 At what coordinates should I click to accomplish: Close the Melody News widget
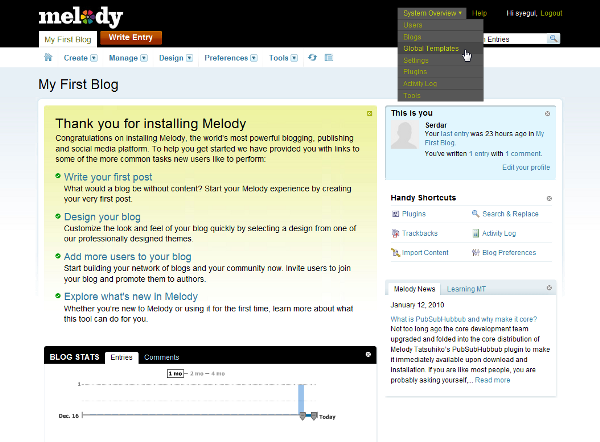549,288
